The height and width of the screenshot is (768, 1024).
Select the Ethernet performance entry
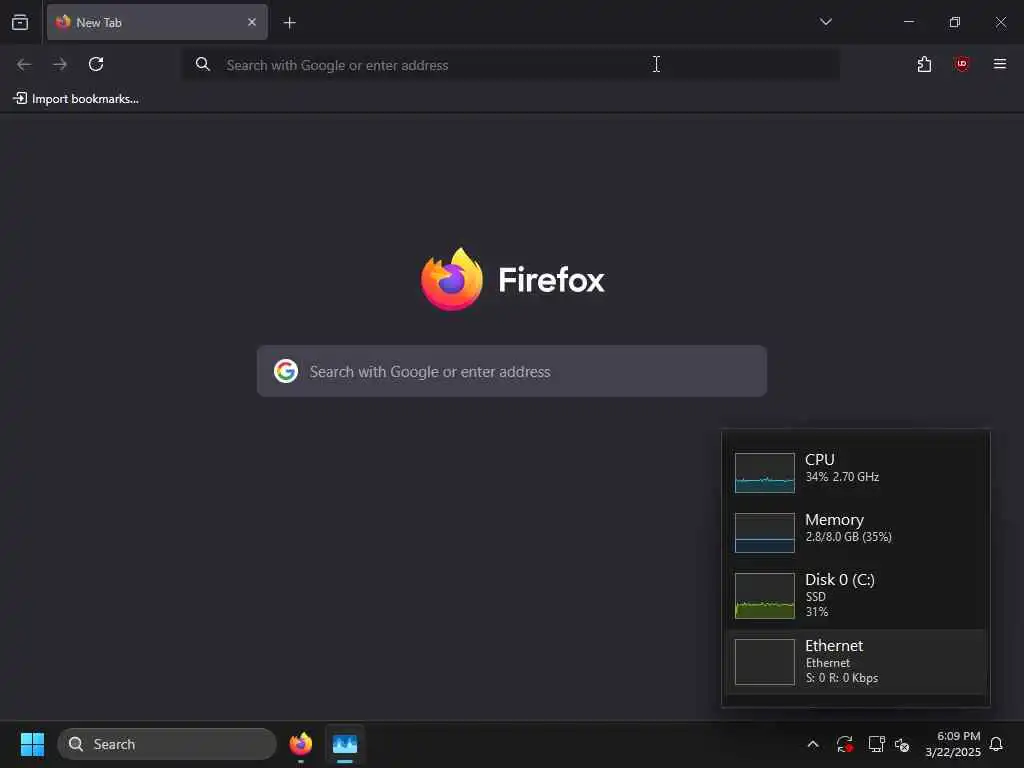(856, 662)
